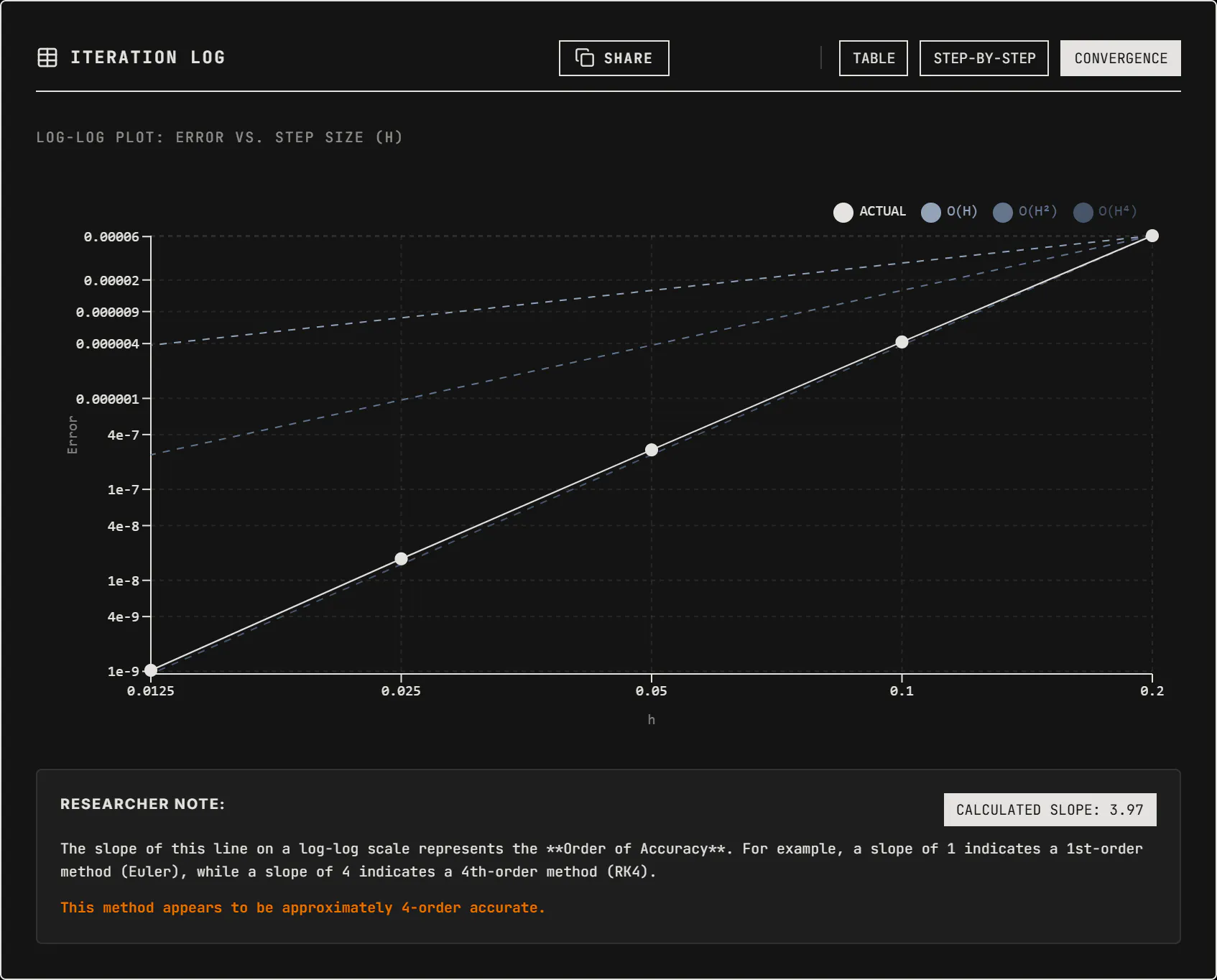Click the data point at h = 0.025
Image resolution: width=1217 pixels, height=980 pixels.
tap(402, 559)
